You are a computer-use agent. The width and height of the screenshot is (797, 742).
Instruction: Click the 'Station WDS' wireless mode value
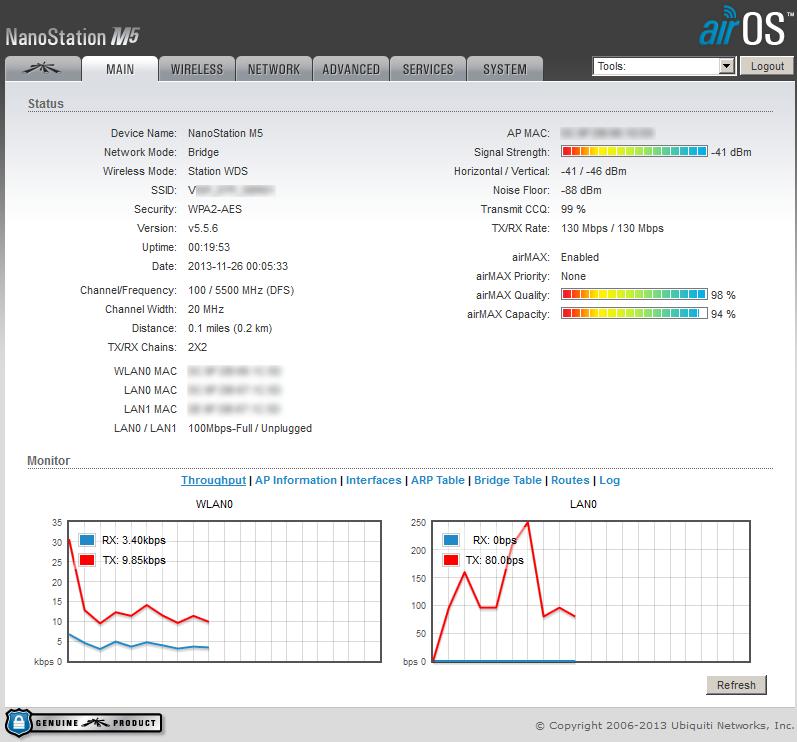[218, 171]
